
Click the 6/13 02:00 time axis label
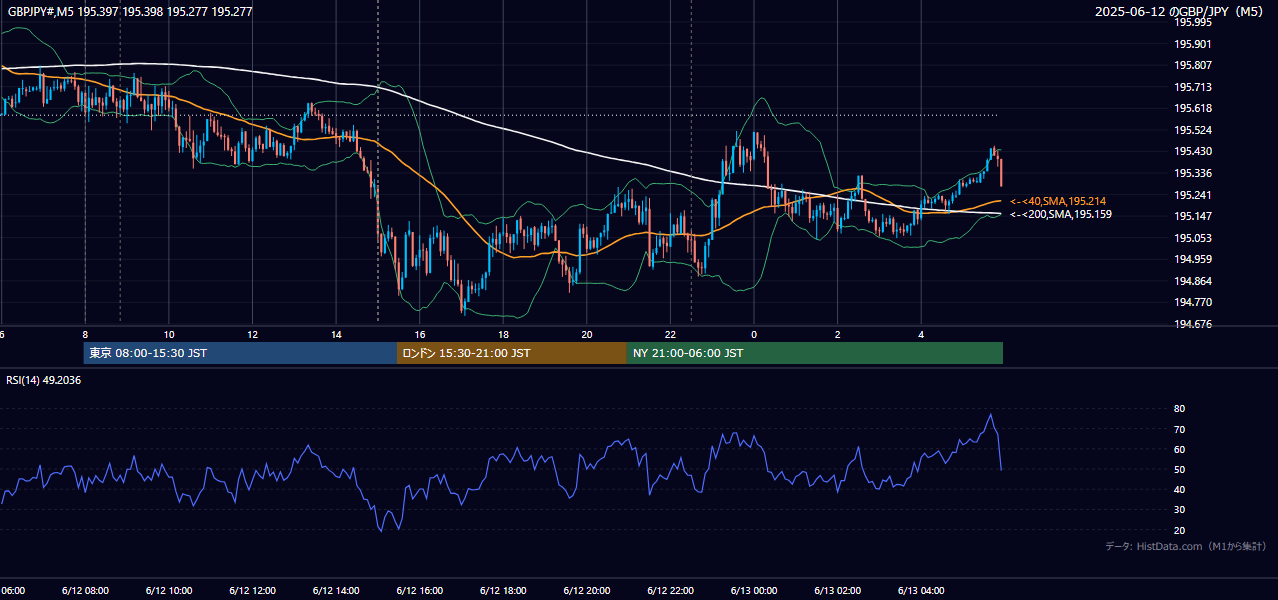[x=837, y=591]
